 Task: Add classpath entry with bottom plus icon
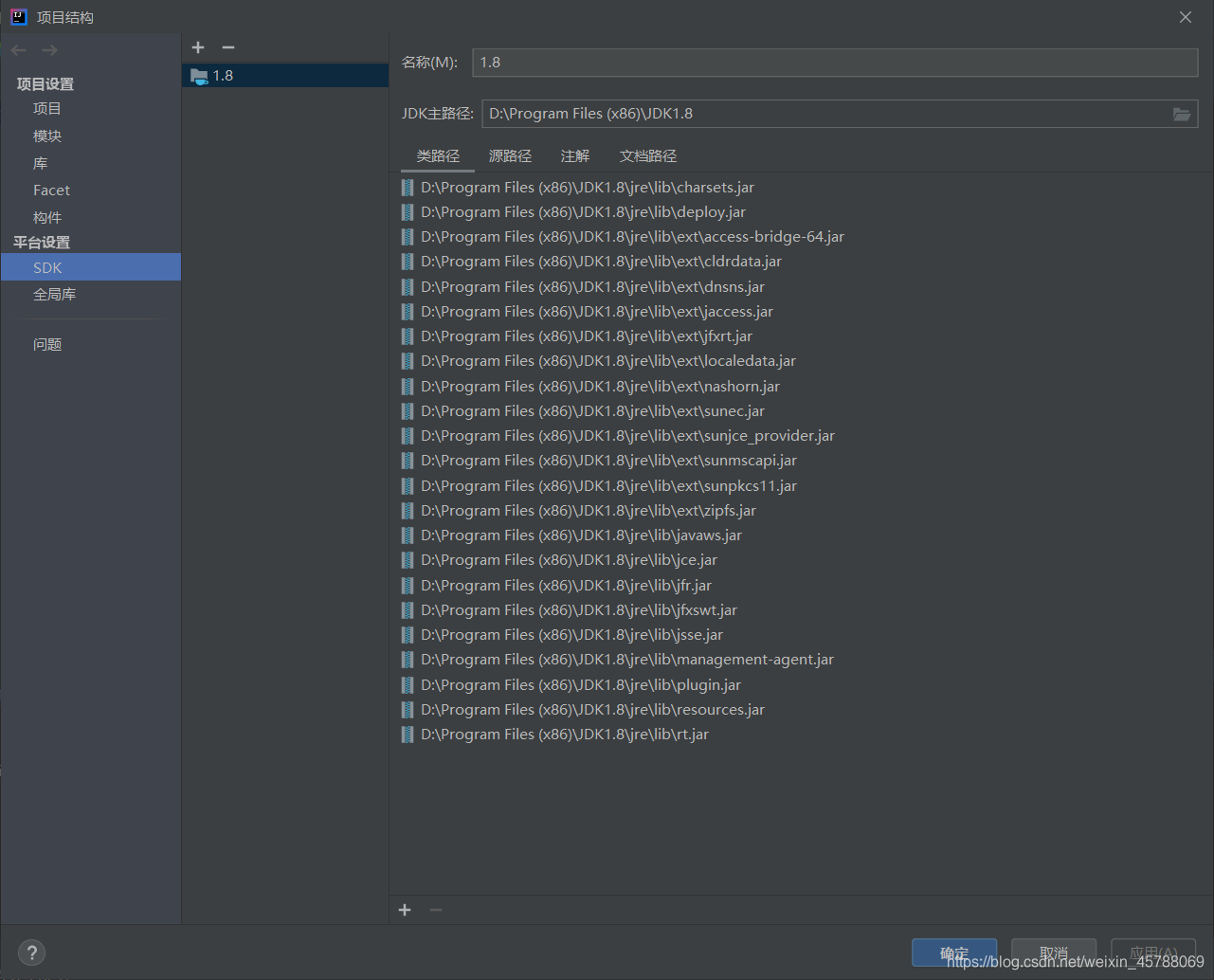coord(405,910)
